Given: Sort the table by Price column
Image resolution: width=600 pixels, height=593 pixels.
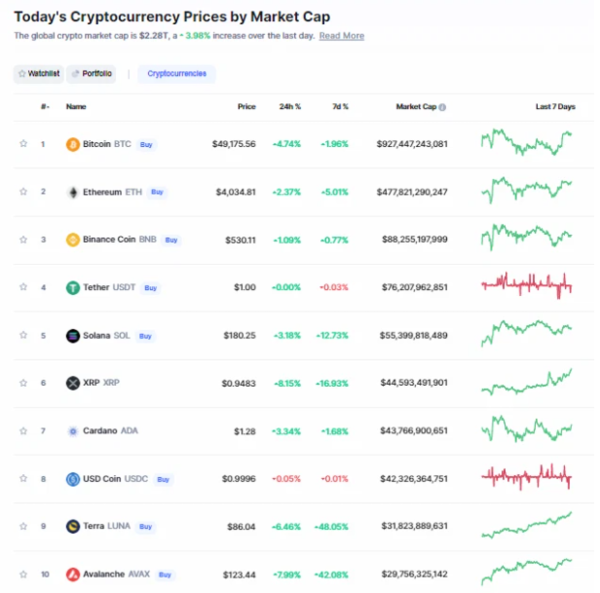Looking at the screenshot, I should [x=246, y=106].
